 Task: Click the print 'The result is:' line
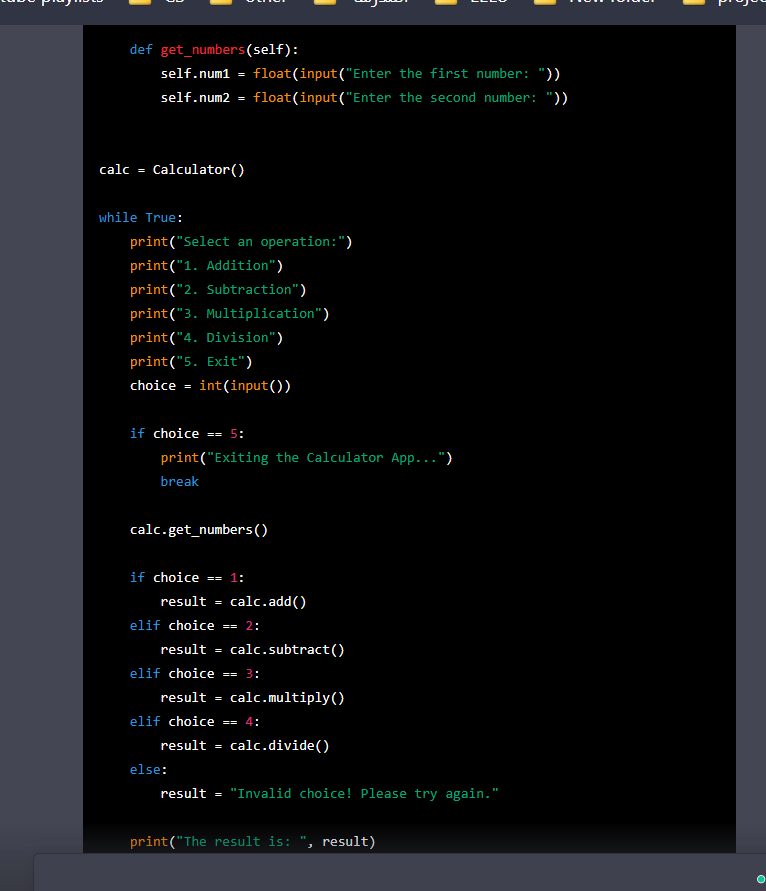(x=252, y=842)
